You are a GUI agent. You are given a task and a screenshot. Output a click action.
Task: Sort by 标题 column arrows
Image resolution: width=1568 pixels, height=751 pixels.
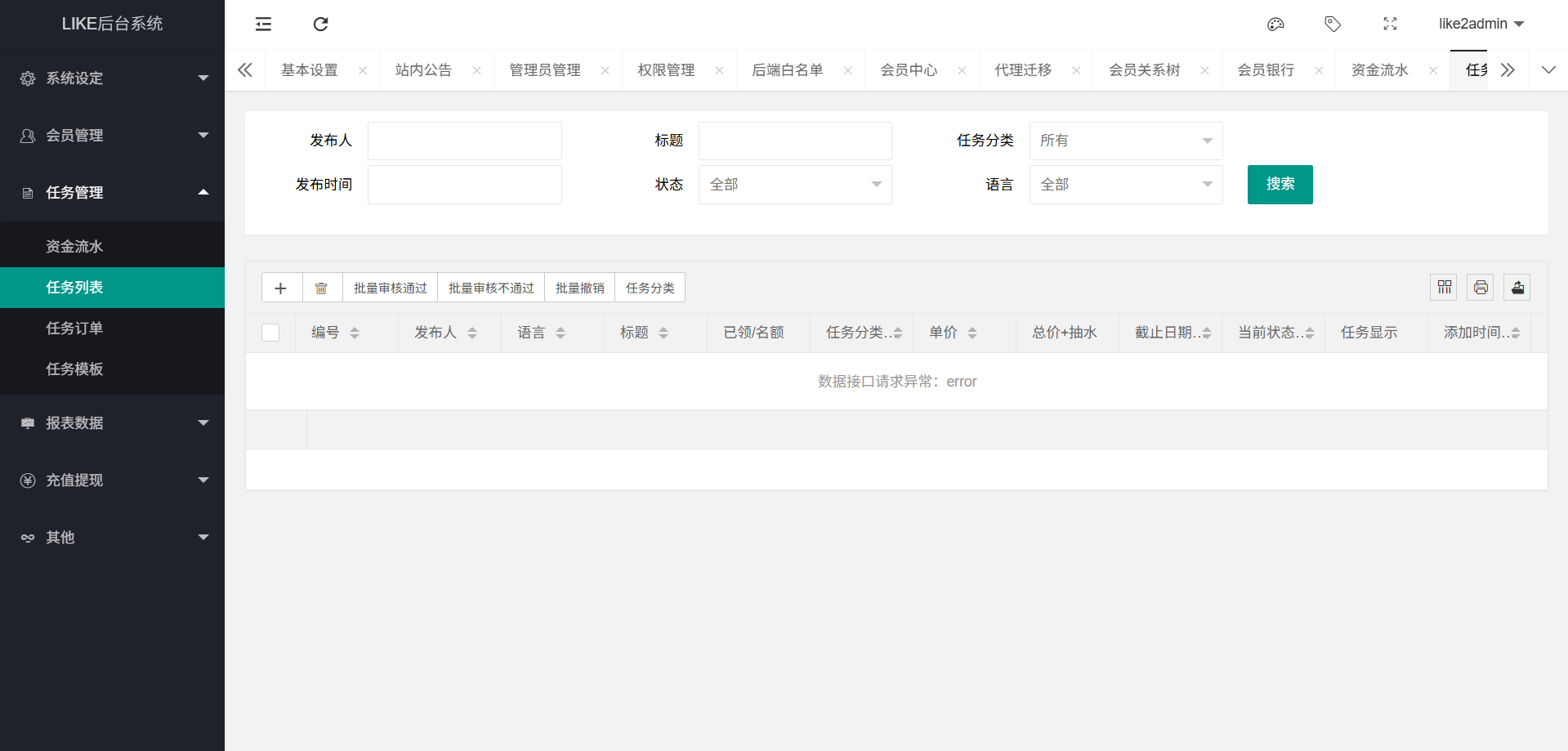663,333
